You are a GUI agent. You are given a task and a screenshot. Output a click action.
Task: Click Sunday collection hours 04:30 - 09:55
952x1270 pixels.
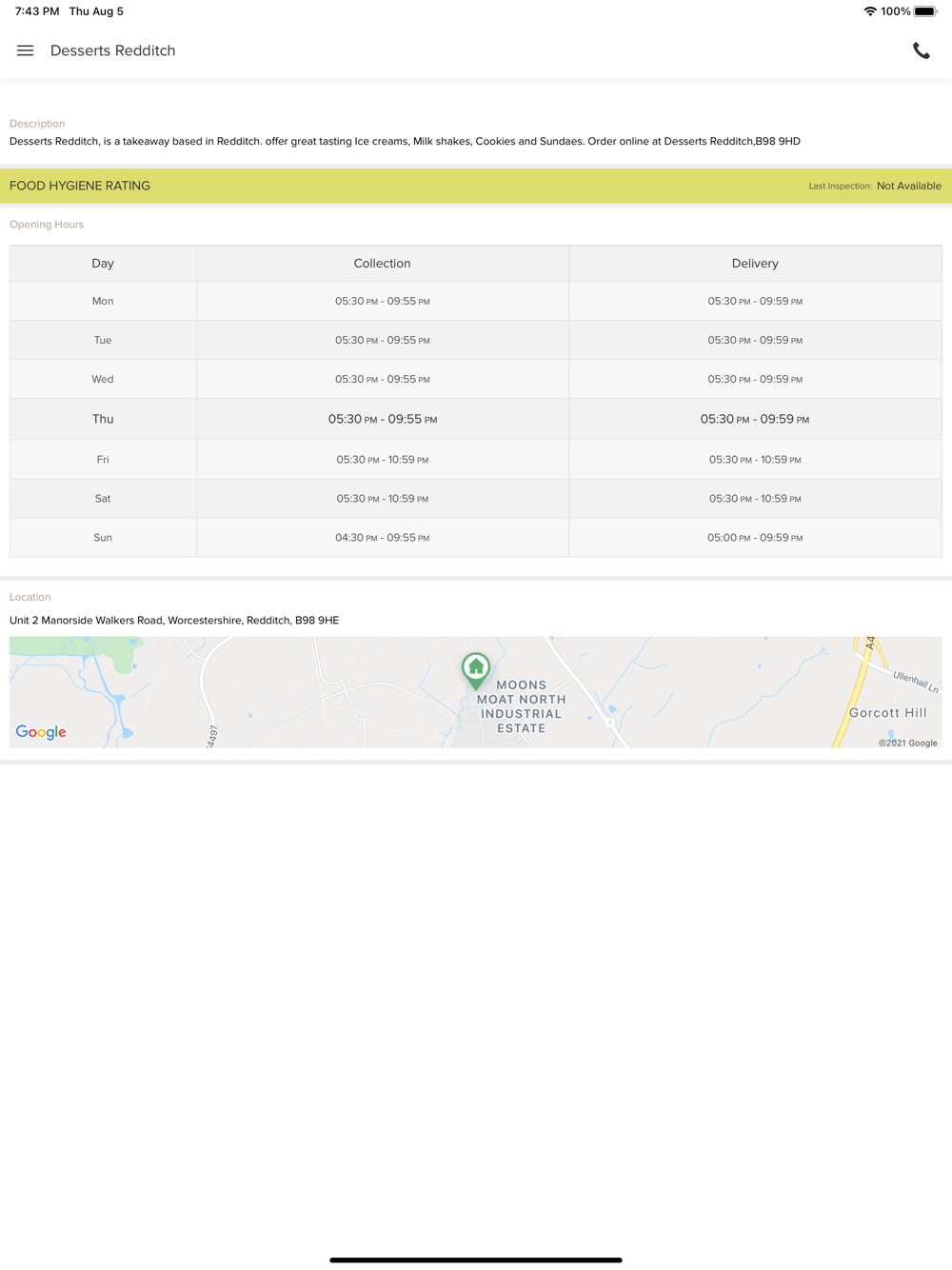(x=383, y=537)
